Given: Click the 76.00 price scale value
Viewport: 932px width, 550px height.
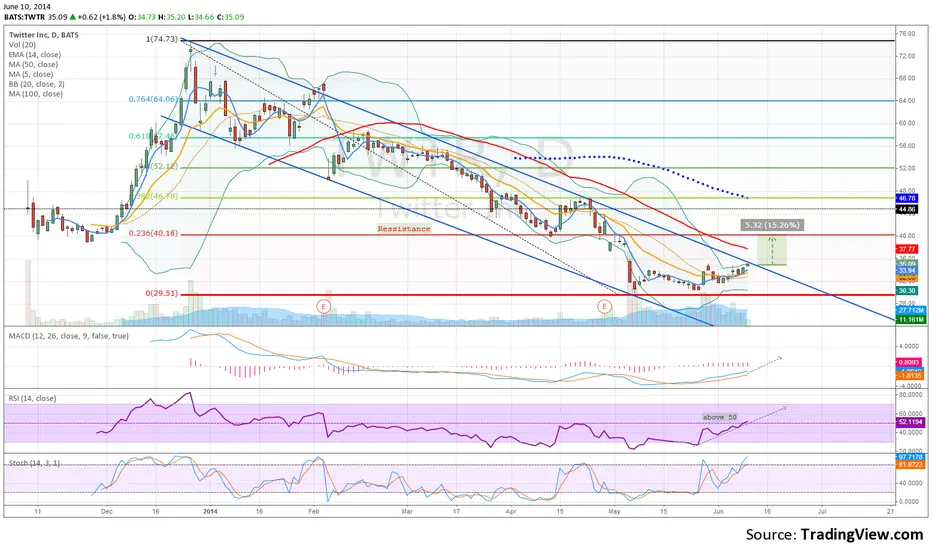Looking at the screenshot, I should tap(908, 34).
